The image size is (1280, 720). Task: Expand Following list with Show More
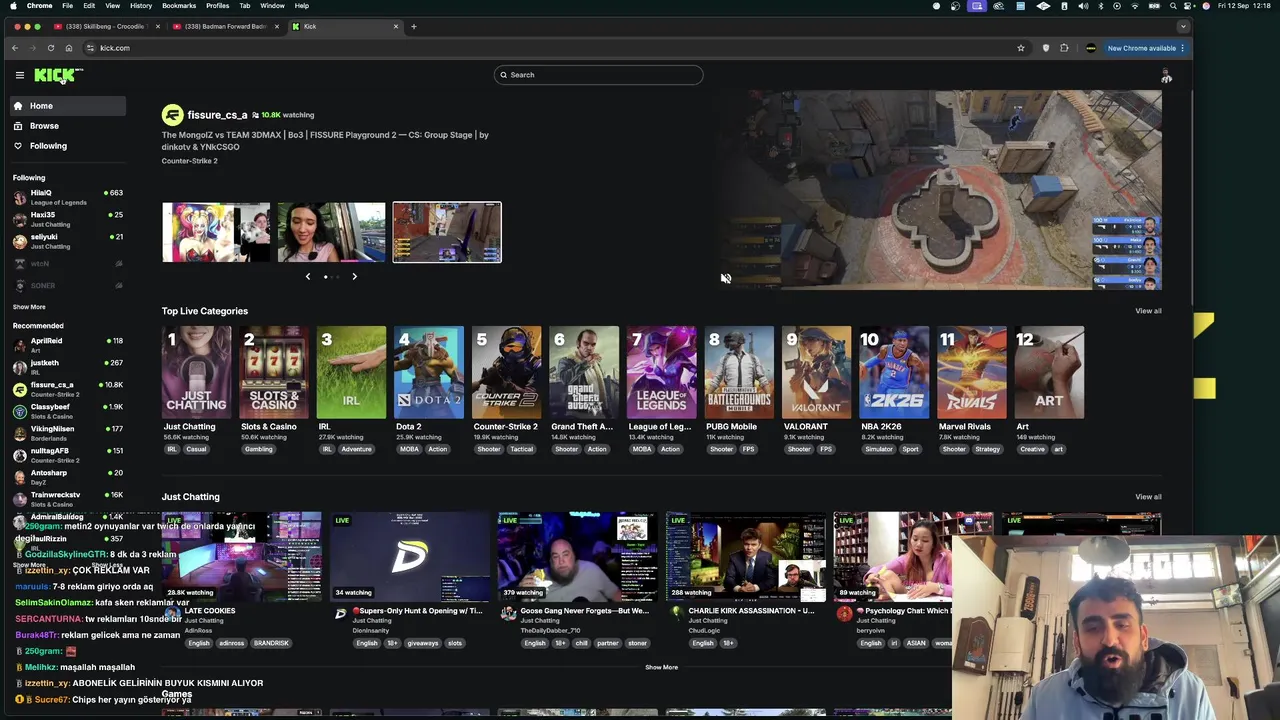click(x=29, y=307)
